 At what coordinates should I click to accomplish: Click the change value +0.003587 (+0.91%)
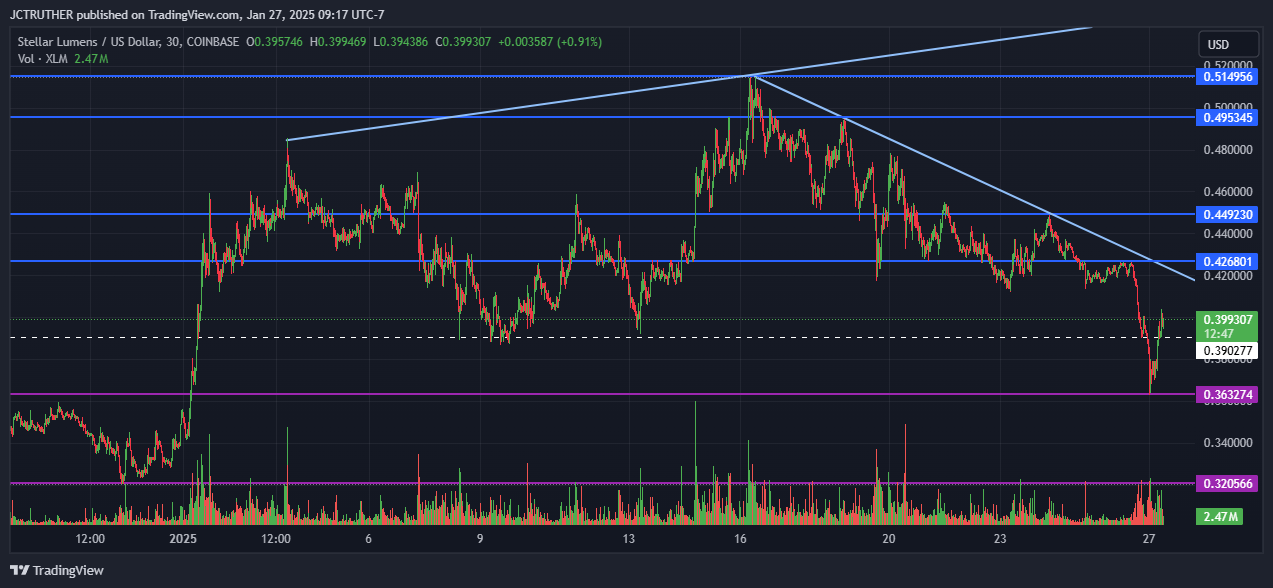coord(552,42)
